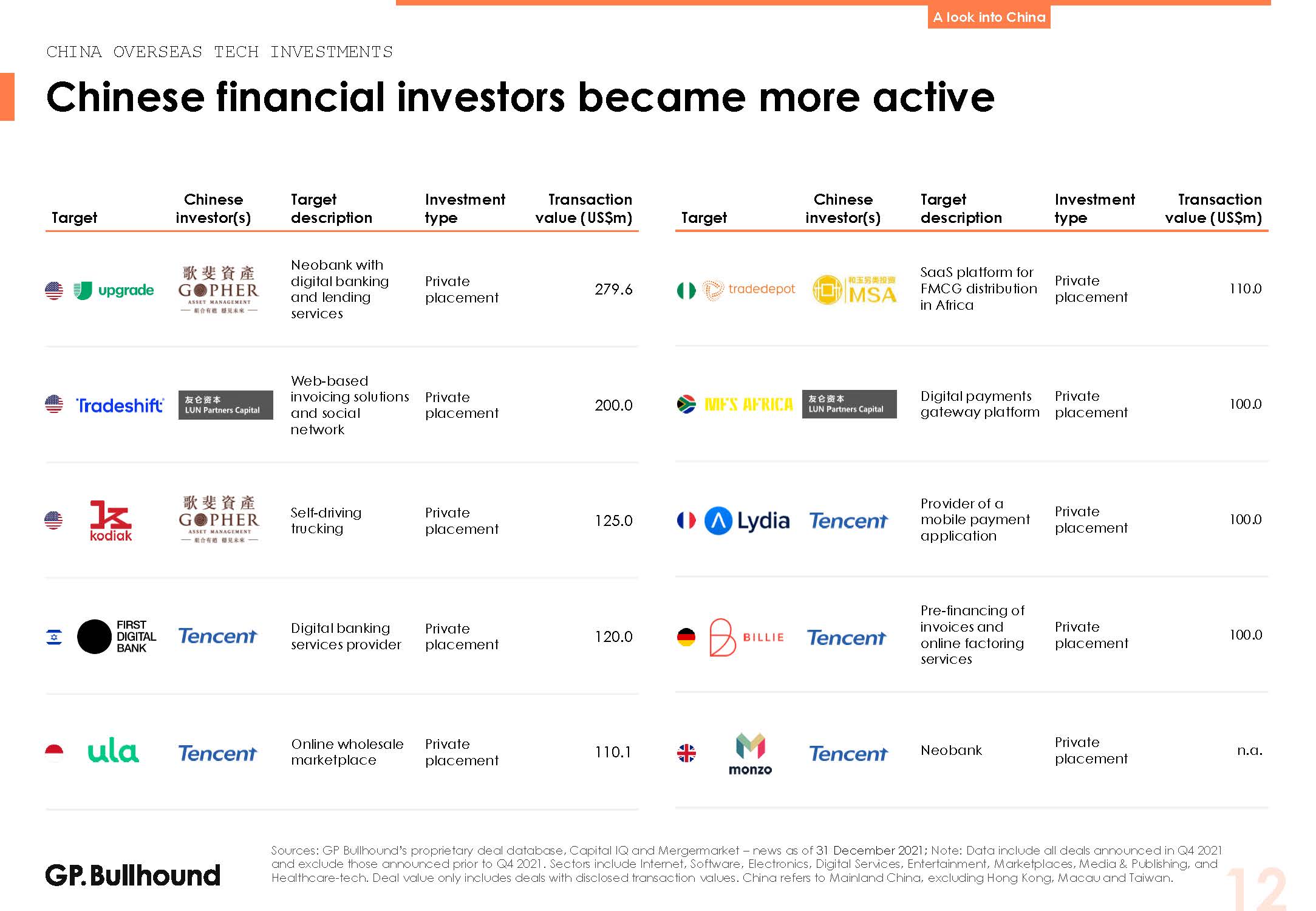Click the South Africa flag icon
This screenshot has height=911, width=1316.
686,404
